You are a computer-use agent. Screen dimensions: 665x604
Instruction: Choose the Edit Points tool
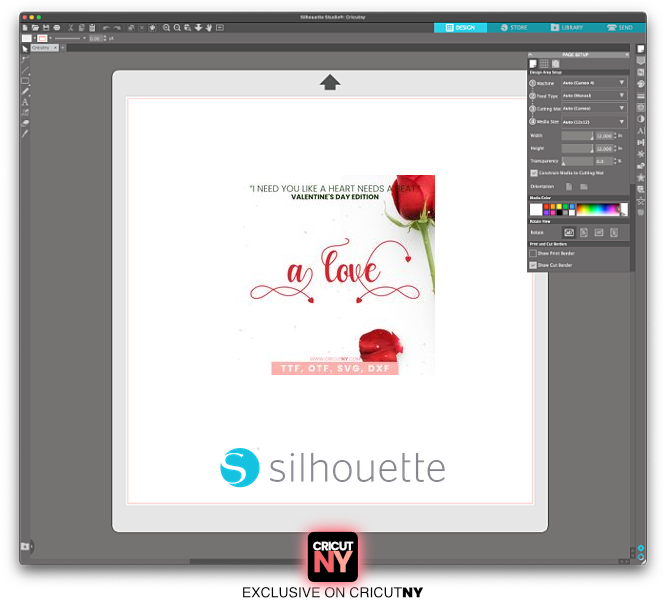pos(25,60)
